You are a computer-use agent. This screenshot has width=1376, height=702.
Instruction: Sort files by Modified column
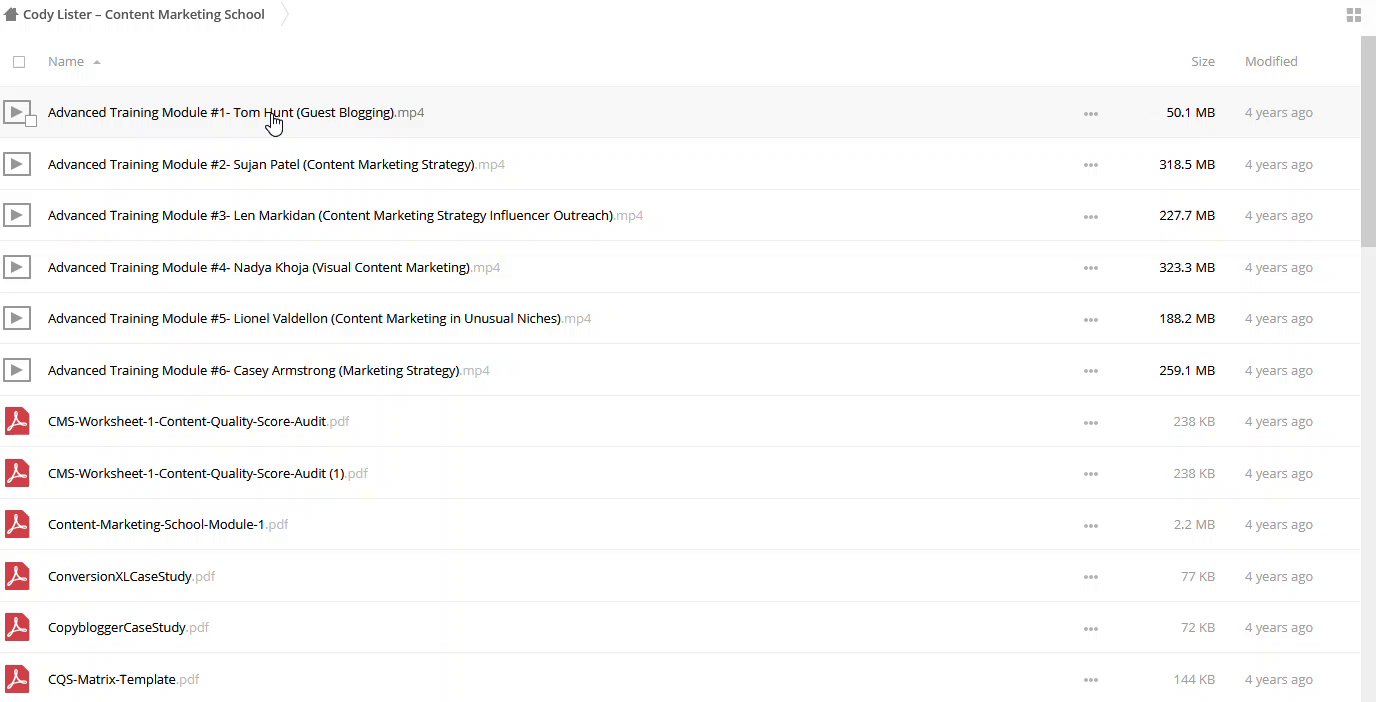[1270, 62]
